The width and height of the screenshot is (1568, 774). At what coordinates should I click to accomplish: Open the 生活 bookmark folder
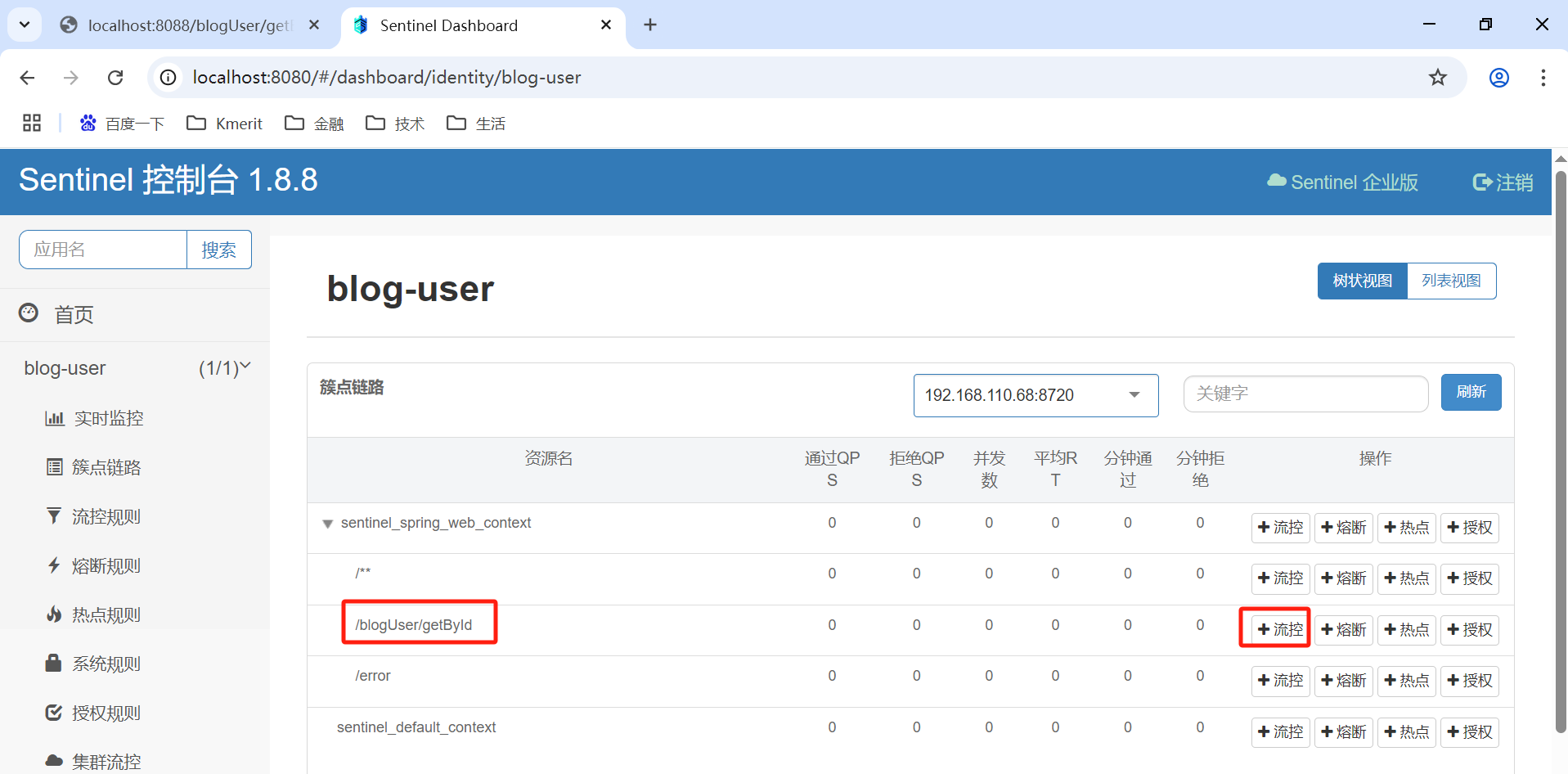click(476, 124)
